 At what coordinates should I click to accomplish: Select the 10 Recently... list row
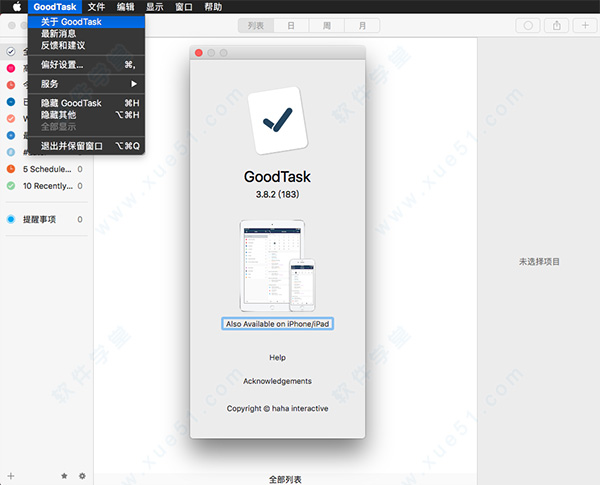[x=47, y=186]
